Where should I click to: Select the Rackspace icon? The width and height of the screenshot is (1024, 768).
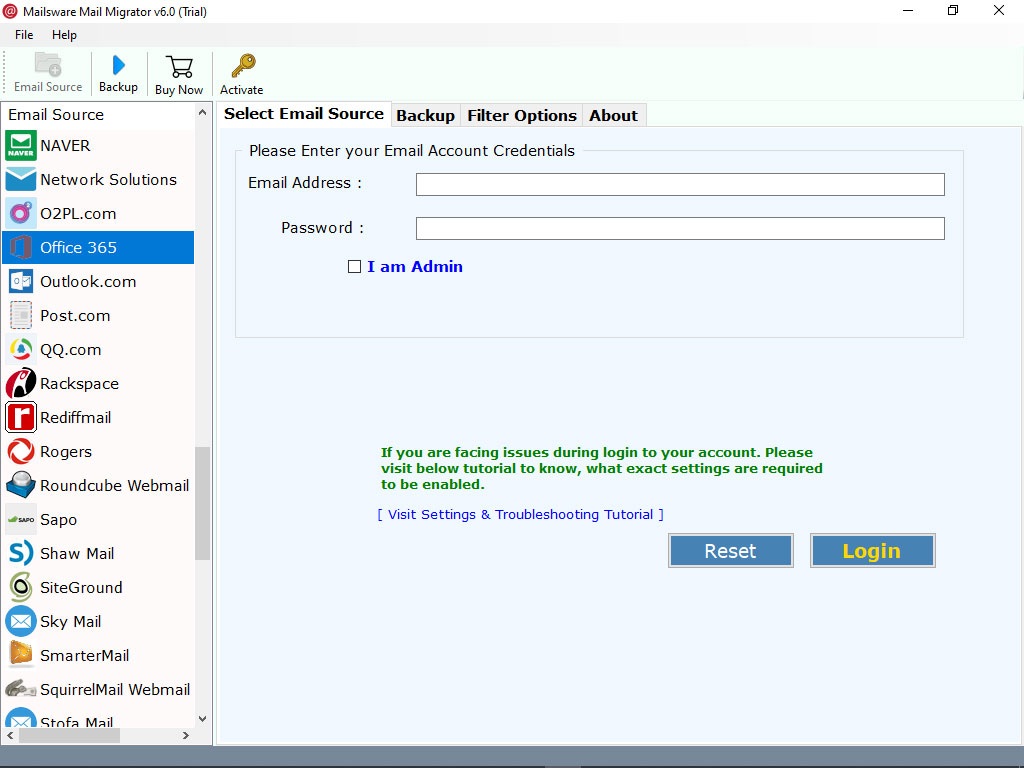(x=21, y=383)
